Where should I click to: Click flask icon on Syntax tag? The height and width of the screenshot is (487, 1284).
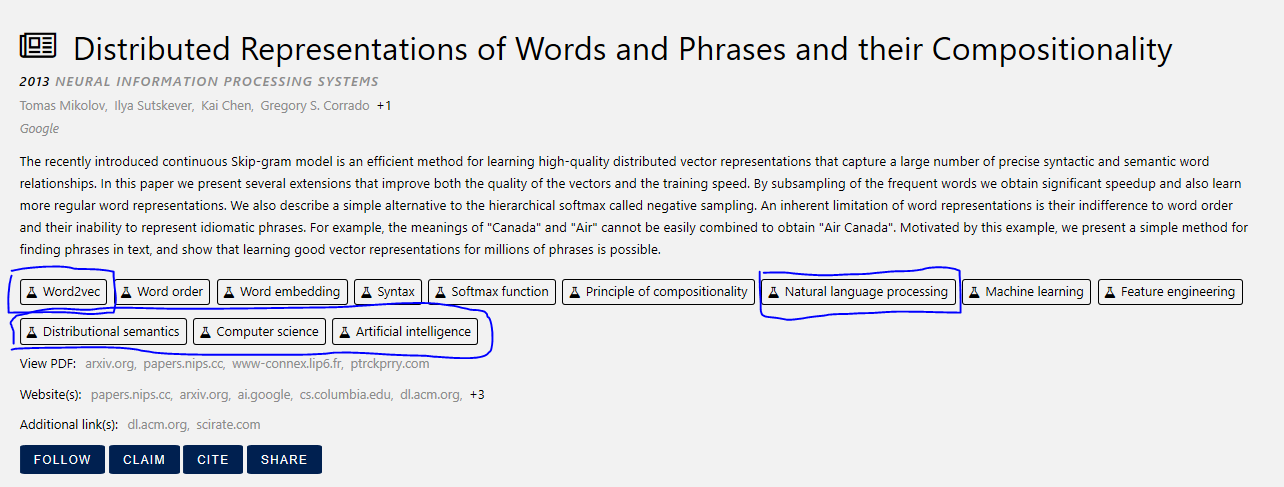point(366,292)
